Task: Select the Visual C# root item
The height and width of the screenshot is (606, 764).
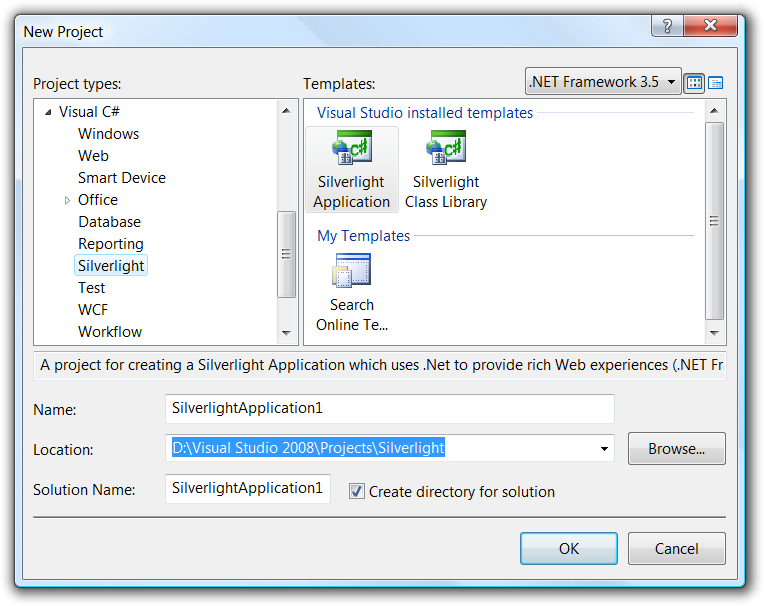Action: click(89, 112)
